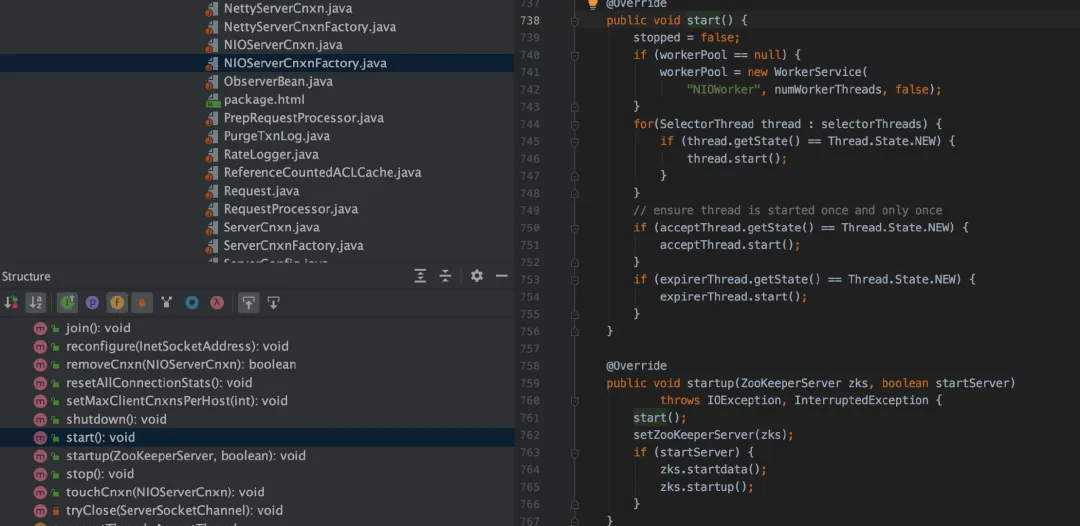Toggle Sort by Visibility in Structure toolbar

11,302
